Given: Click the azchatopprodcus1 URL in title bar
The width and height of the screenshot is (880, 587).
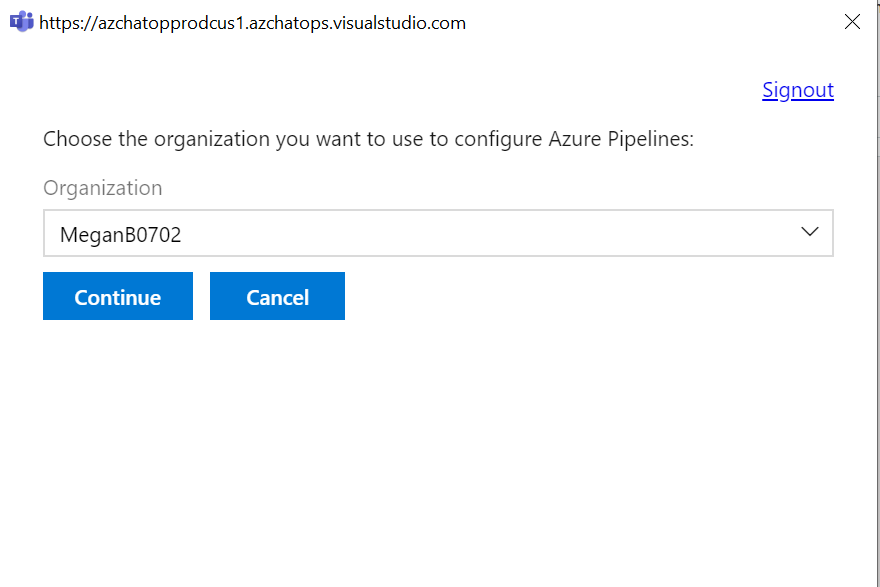Looking at the screenshot, I should point(252,22).
